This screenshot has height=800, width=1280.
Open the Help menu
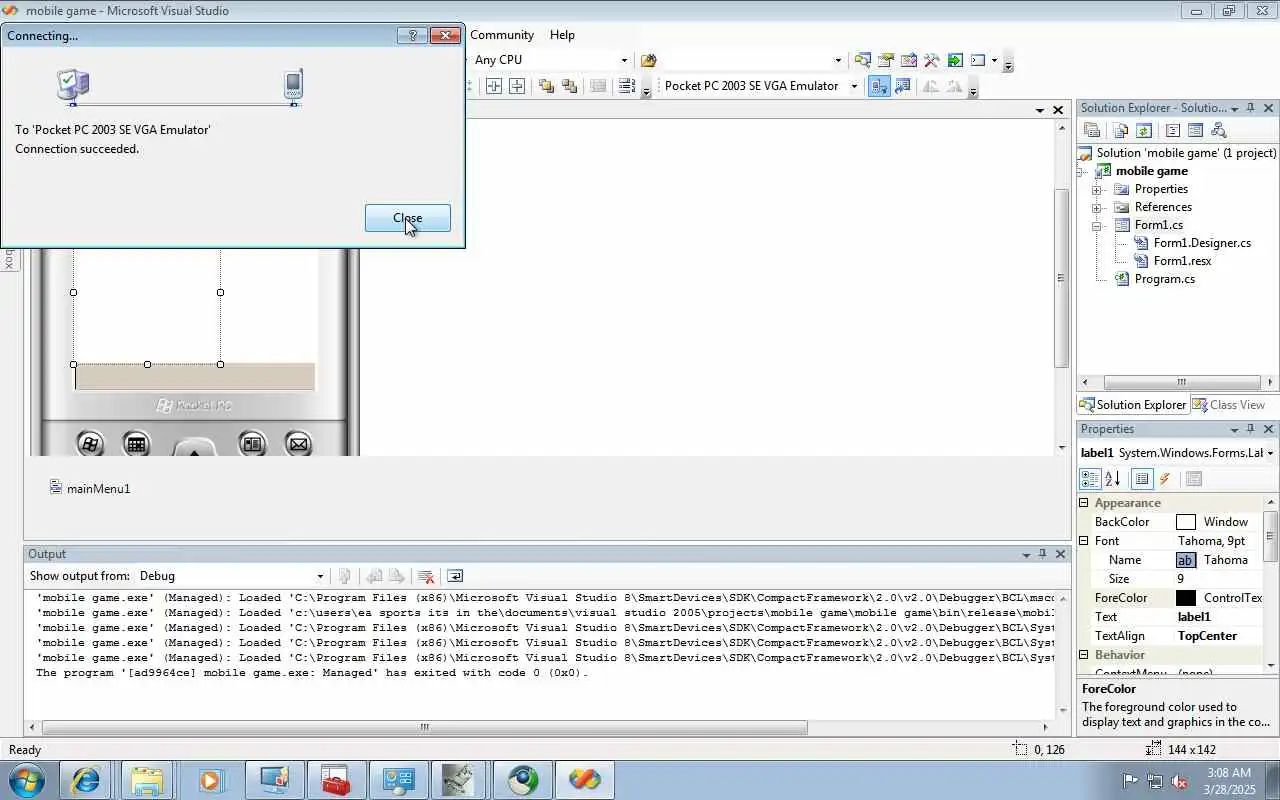pos(562,34)
